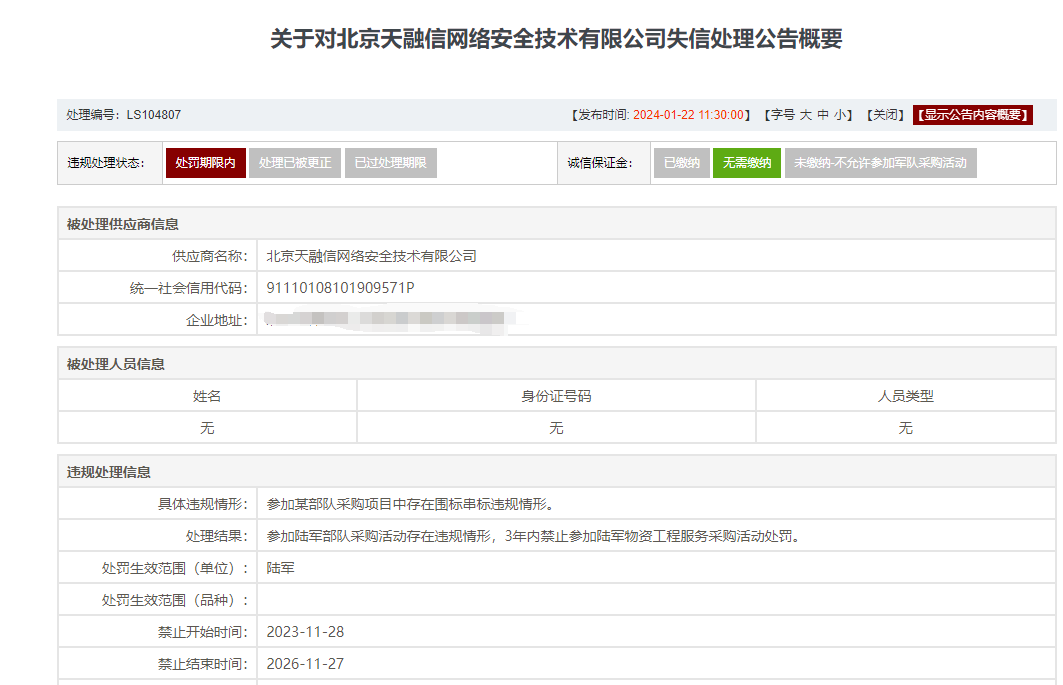
Task: Click the 无 cell under 人员类型
Action: (x=906, y=428)
